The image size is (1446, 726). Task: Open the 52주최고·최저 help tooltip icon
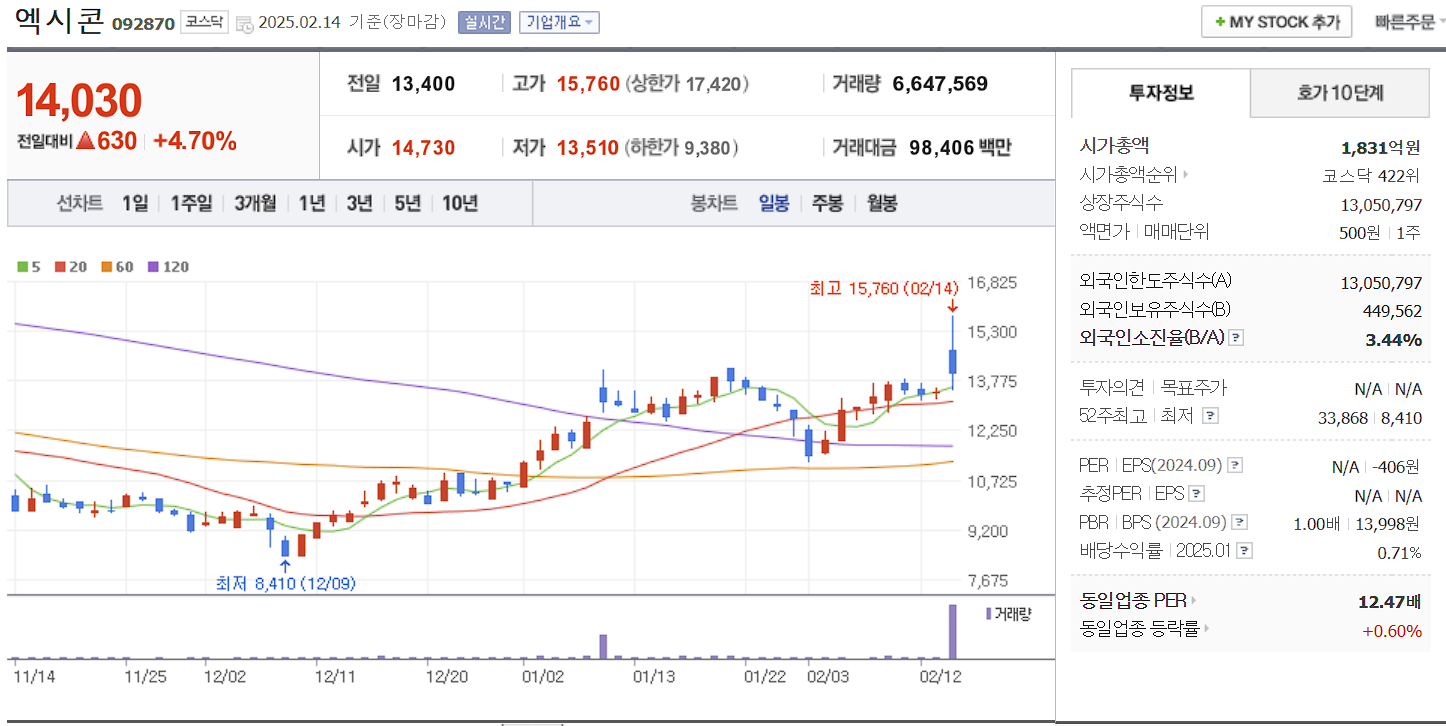1209,416
